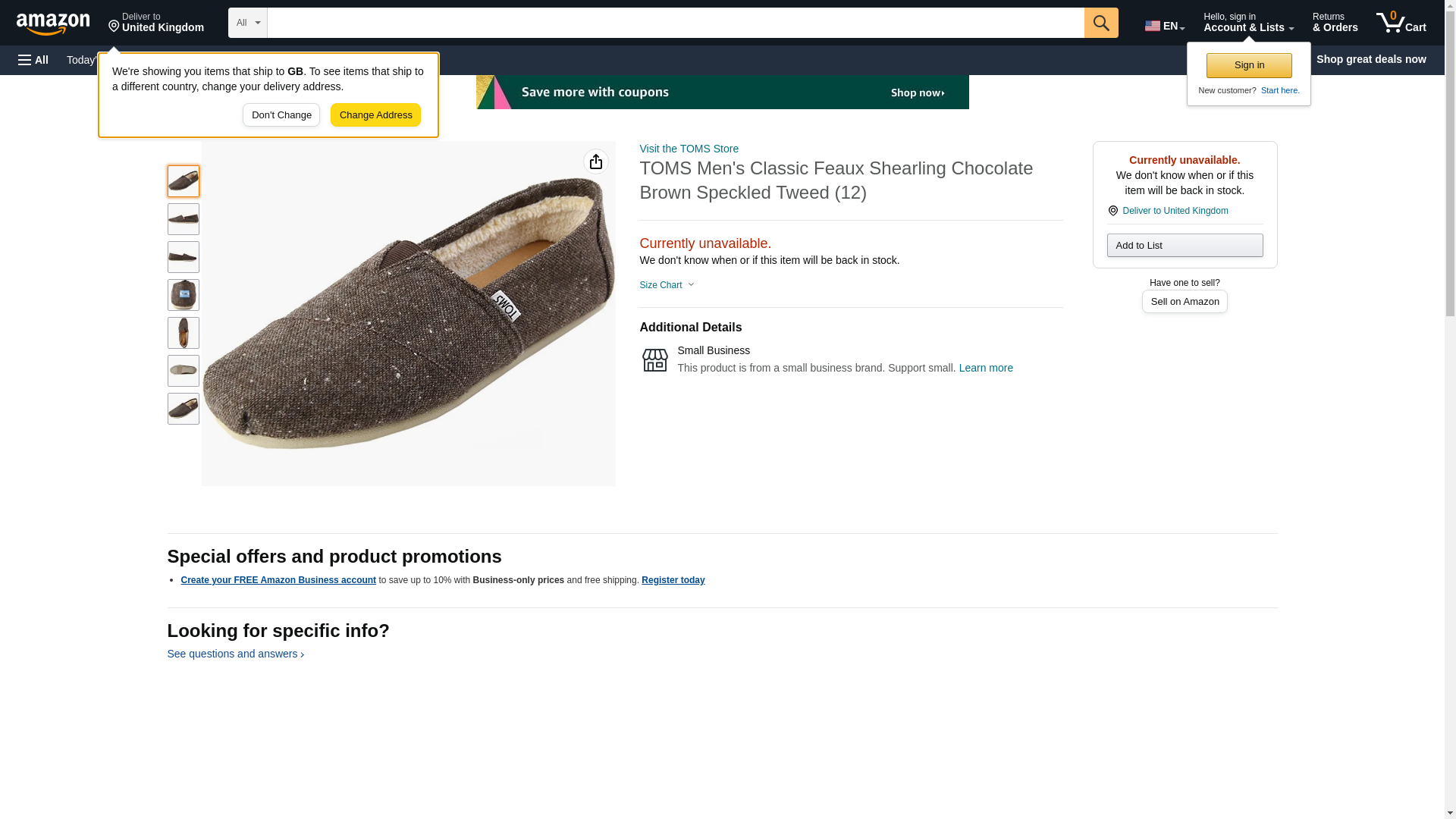Click the Small Business storefront icon

(x=654, y=360)
